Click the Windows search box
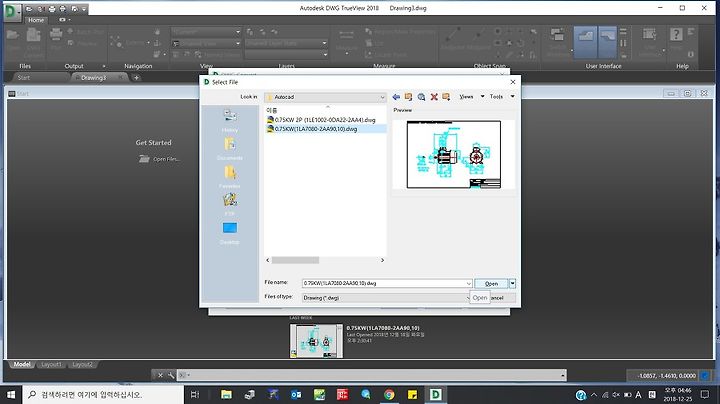The height and width of the screenshot is (404, 720). [x=103, y=394]
